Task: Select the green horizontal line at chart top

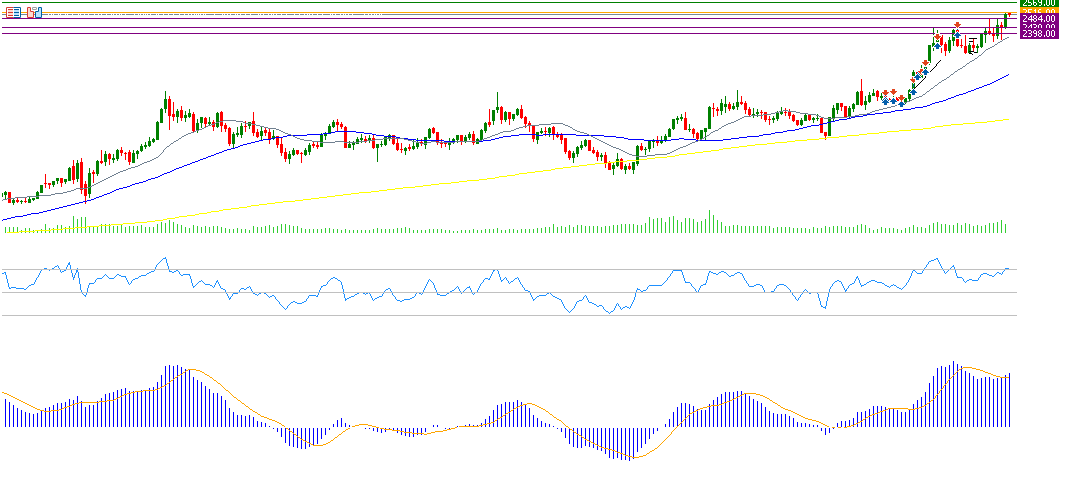Action: 500,3
